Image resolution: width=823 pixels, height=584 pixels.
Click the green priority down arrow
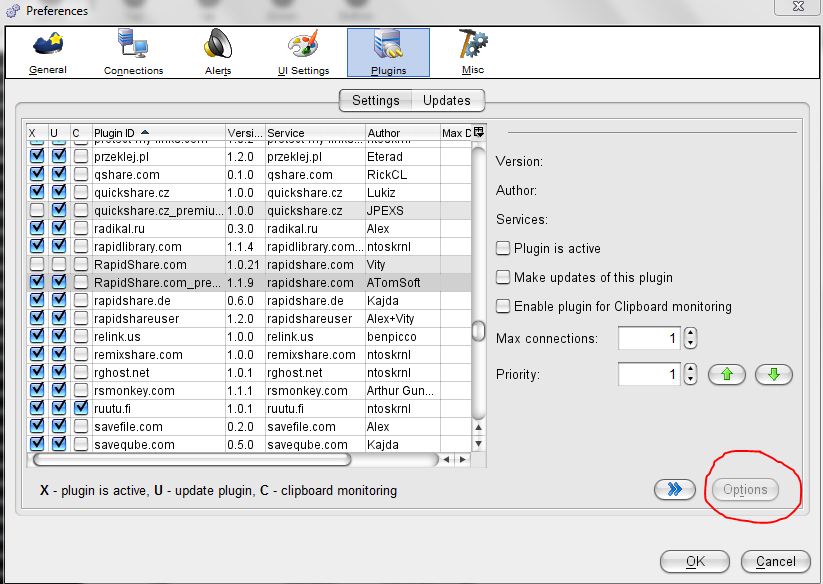point(773,375)
